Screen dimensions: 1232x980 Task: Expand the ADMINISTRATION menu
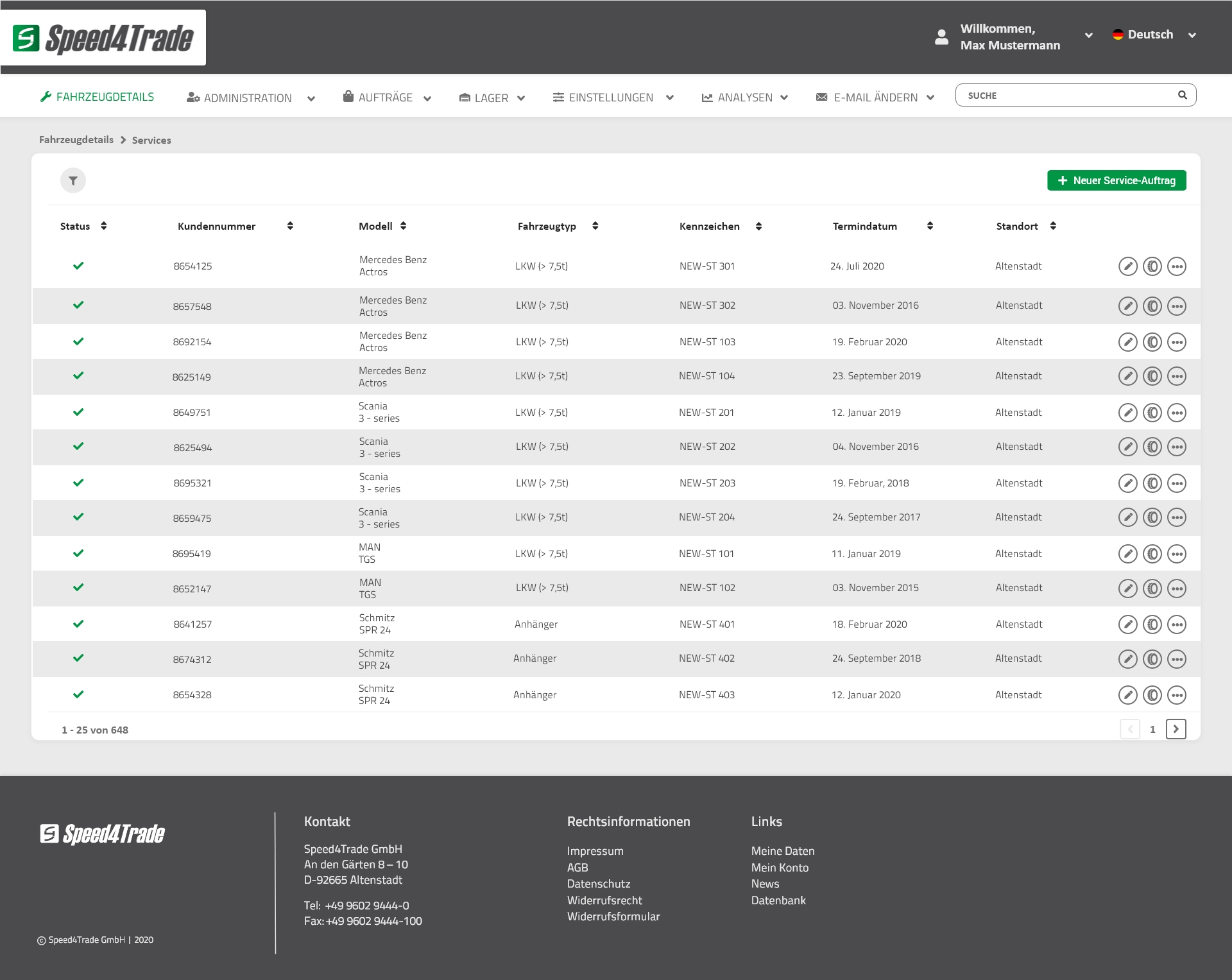coord(247,97)
